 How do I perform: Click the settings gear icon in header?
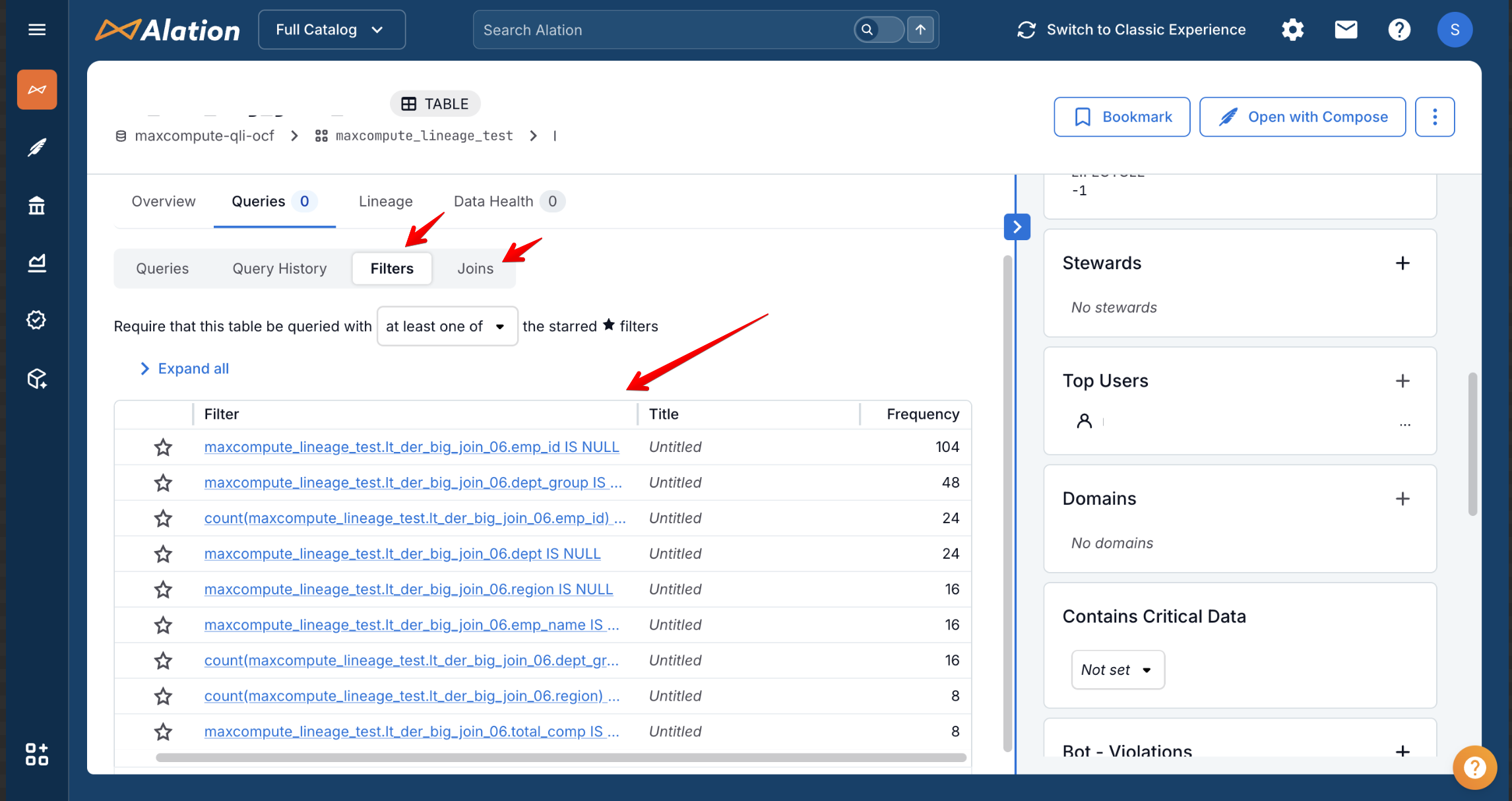pyautogui.click(x=1292, y=30)
